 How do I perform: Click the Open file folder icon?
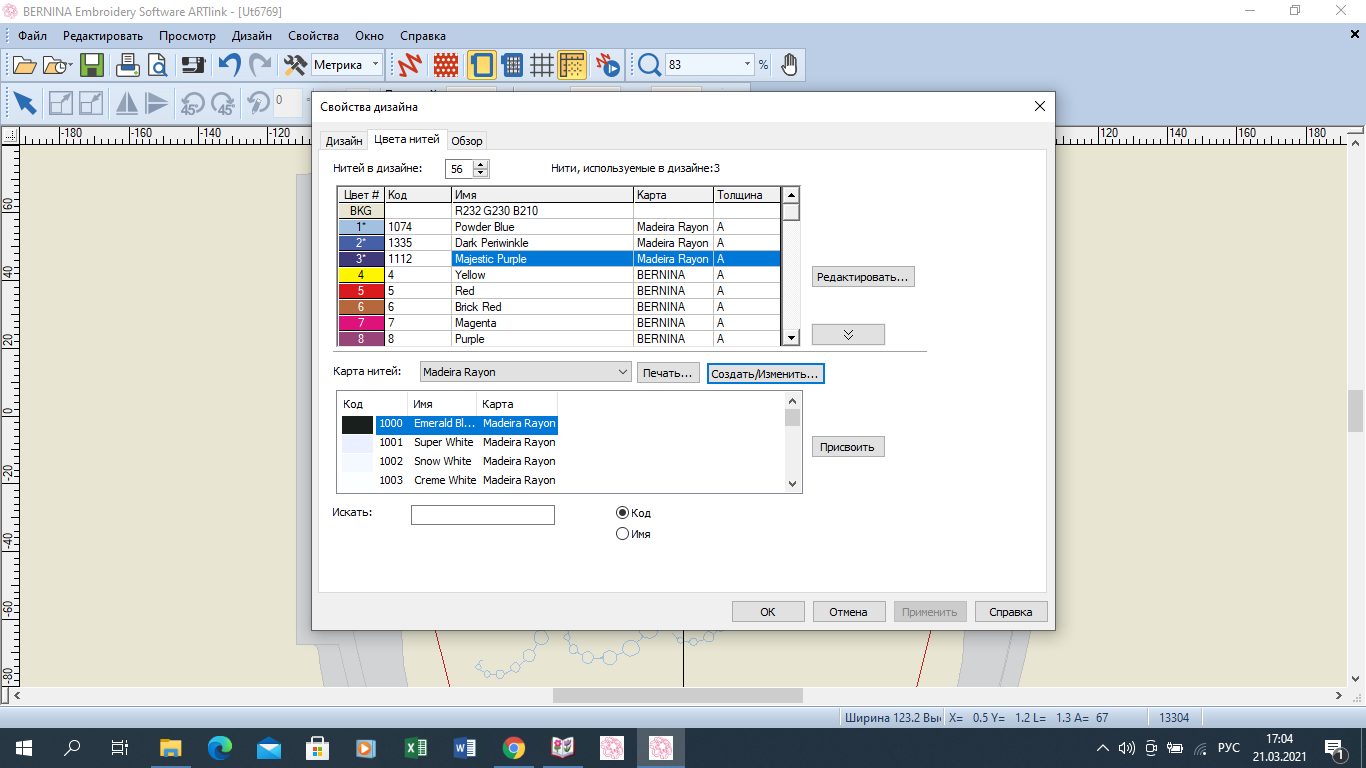[x=24, y=66]
